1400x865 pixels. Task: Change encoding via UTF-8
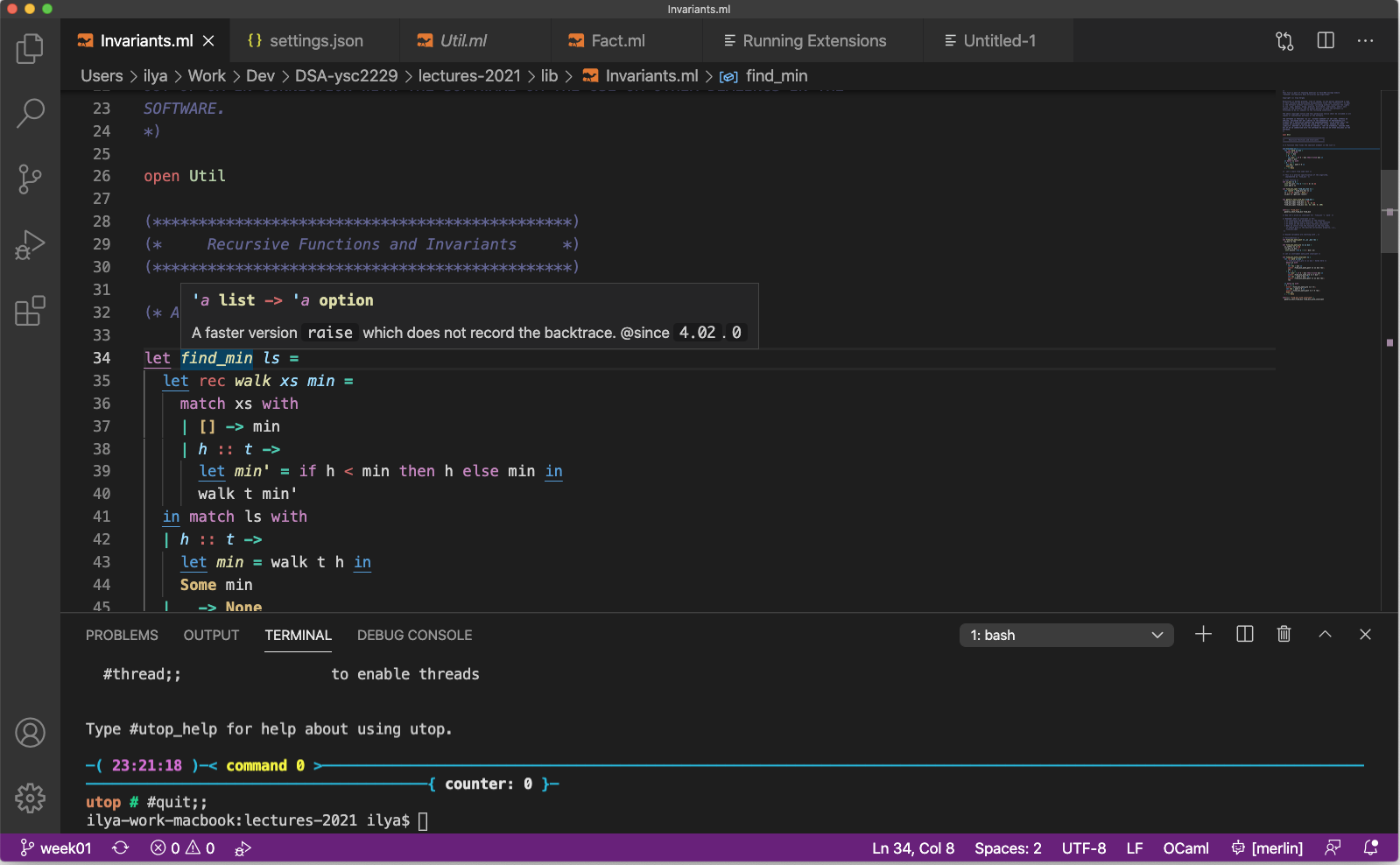pyautogui.click(x=1084, y=848)
